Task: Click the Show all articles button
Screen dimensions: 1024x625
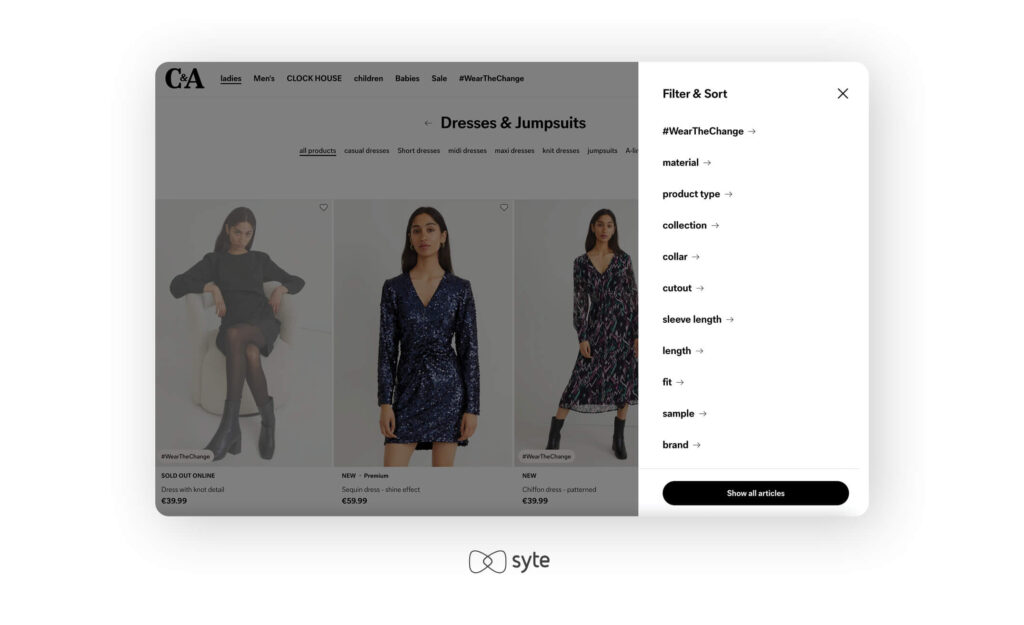Action: coord(756,493)
